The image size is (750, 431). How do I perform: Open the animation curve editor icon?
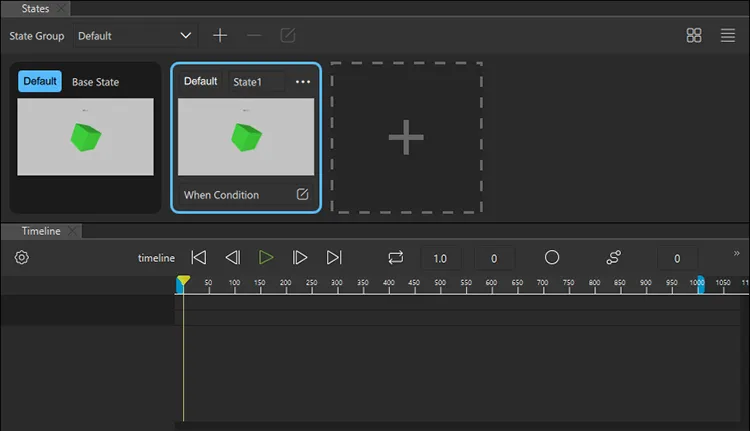[x=614, y=258]
